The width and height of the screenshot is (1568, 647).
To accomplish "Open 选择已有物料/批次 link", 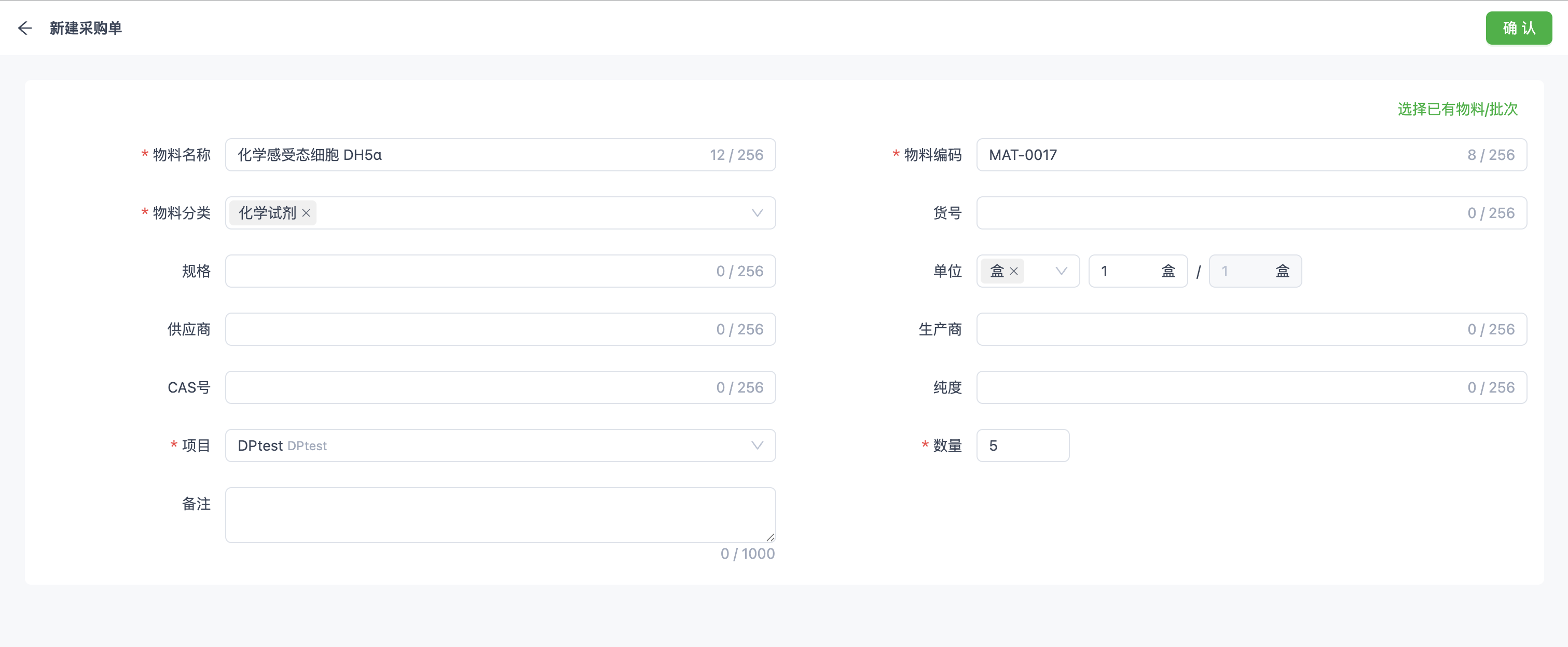I will 1457,109.
